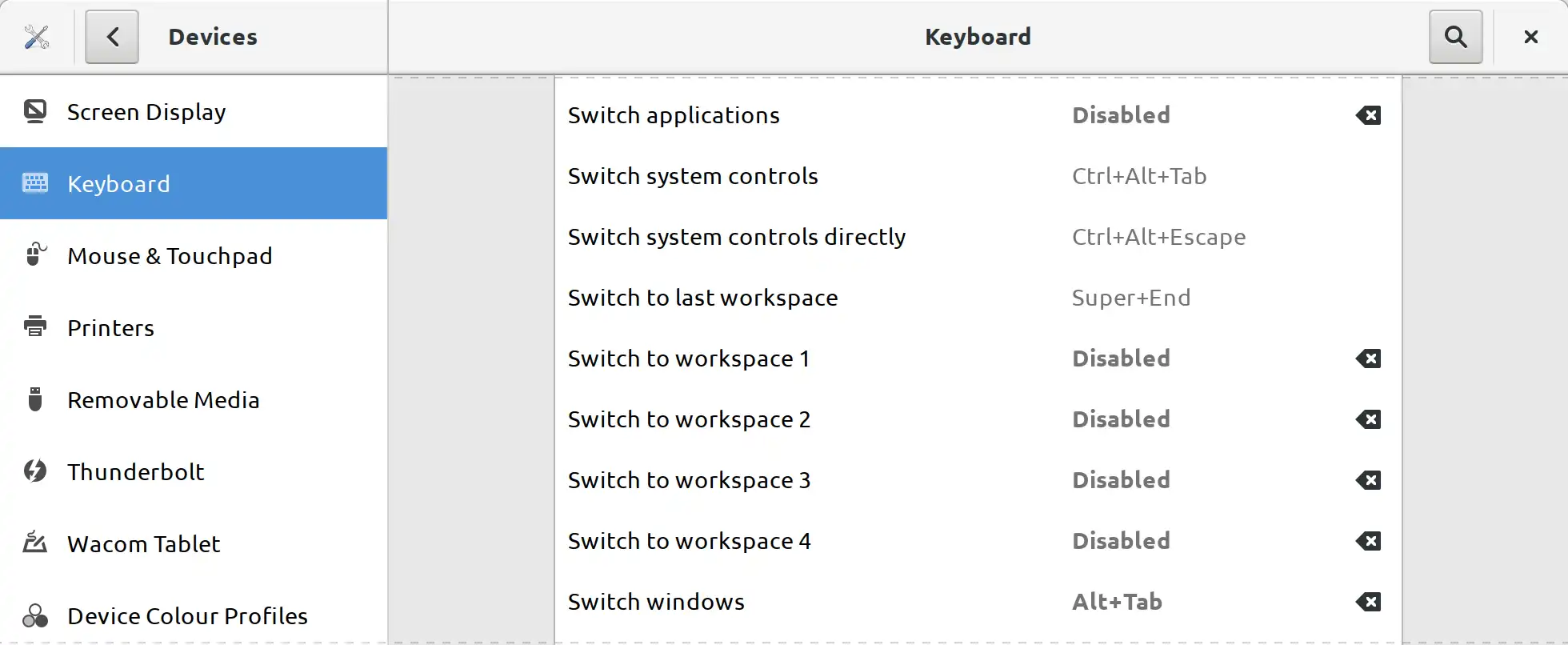Image resolution: width=1568 pixels, height=645 pixels.
Task: Open the Wacom Tablet panel
Action: [144, 544]
